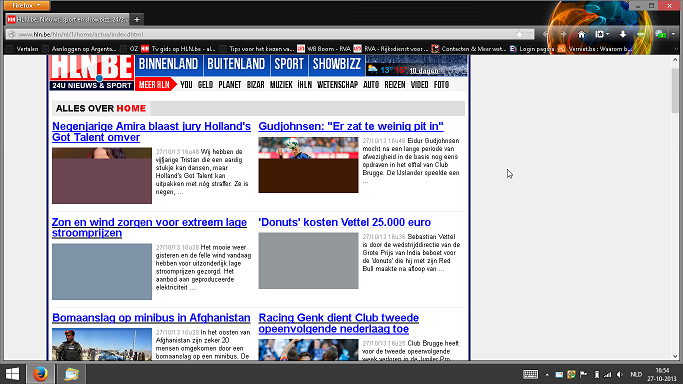Open the SHOWBIZZ section
Viewport: 683px width, 384px height.
coord(337,64)
